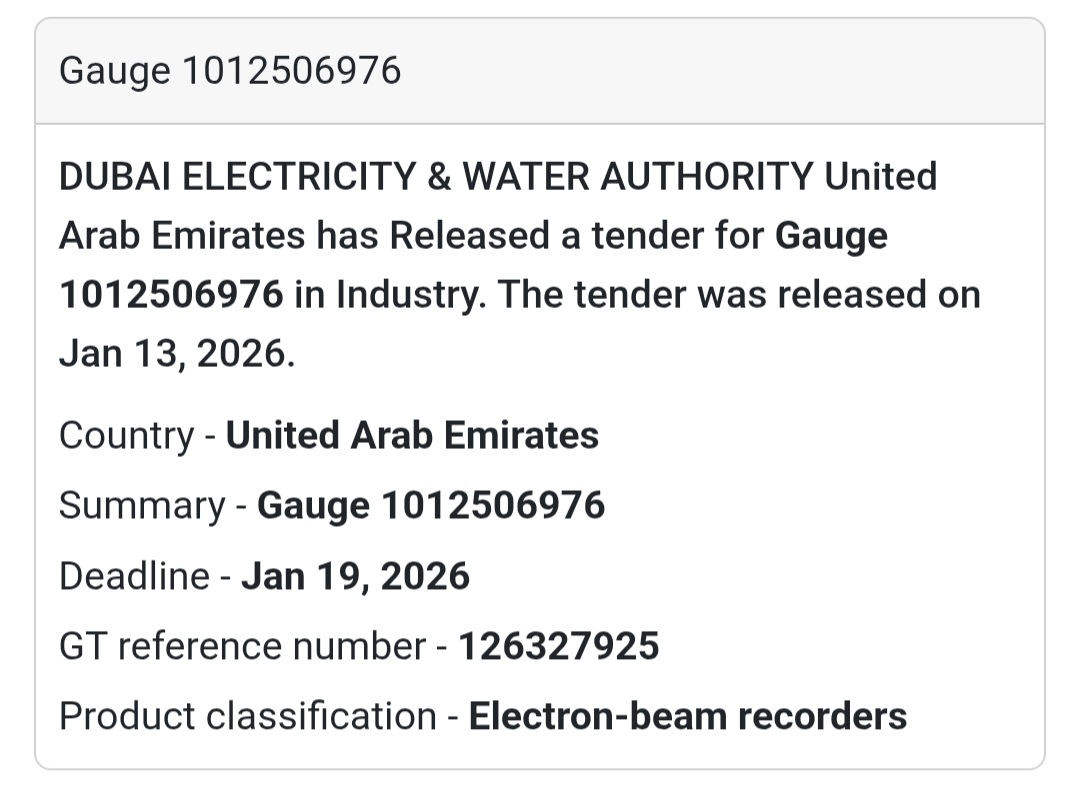1080x793 pixels.
Task: Click the empty gray area of the card header
Action: (720, 71)
